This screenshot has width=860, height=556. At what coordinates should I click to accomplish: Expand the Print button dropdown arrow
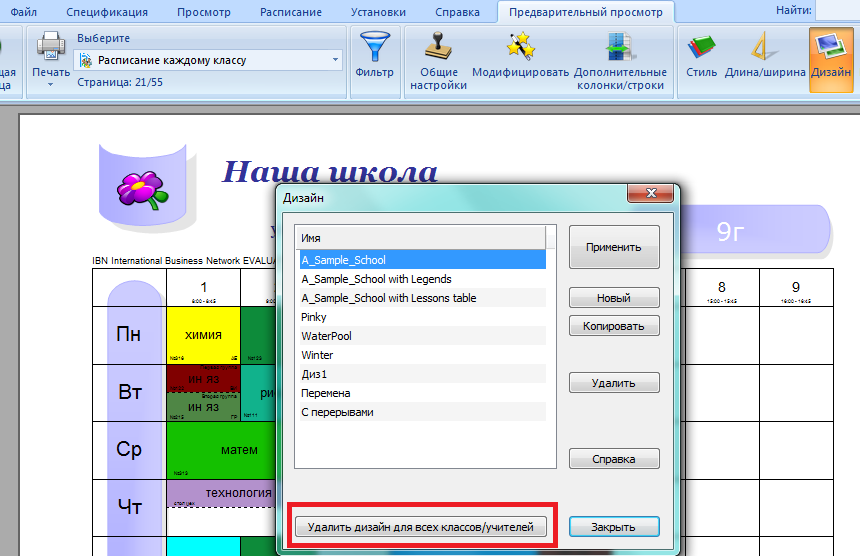click(50, 85)
